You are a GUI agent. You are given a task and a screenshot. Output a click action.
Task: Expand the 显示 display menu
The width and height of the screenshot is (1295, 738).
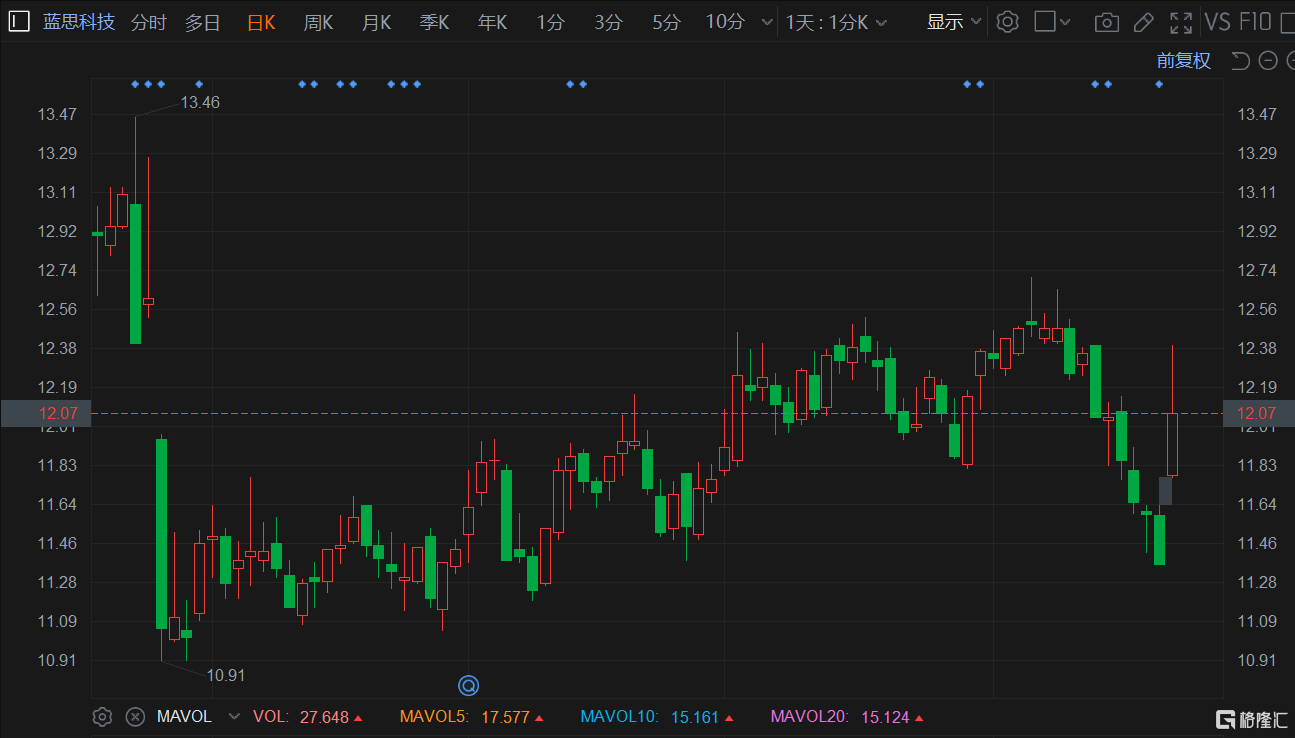click(954, 22)
